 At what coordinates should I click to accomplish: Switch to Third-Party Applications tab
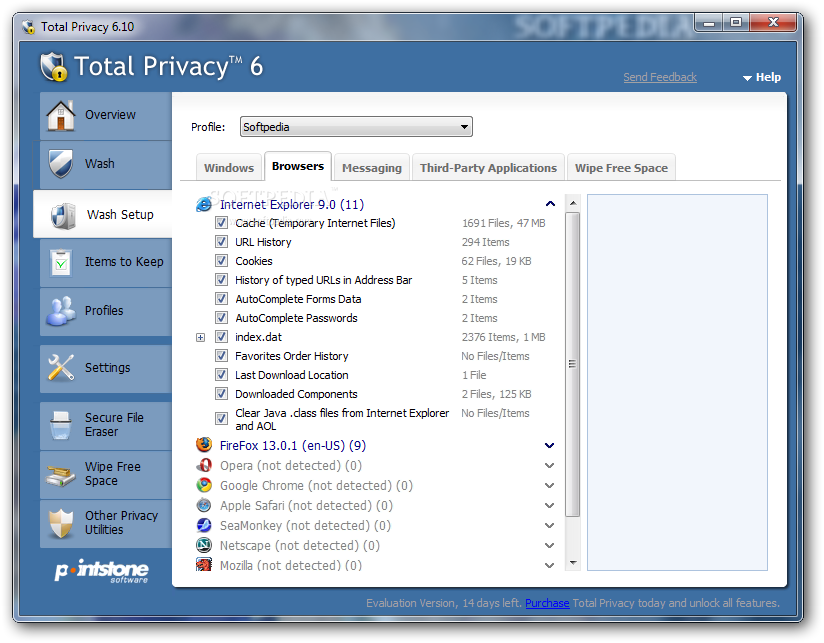[x=488, y=168]
